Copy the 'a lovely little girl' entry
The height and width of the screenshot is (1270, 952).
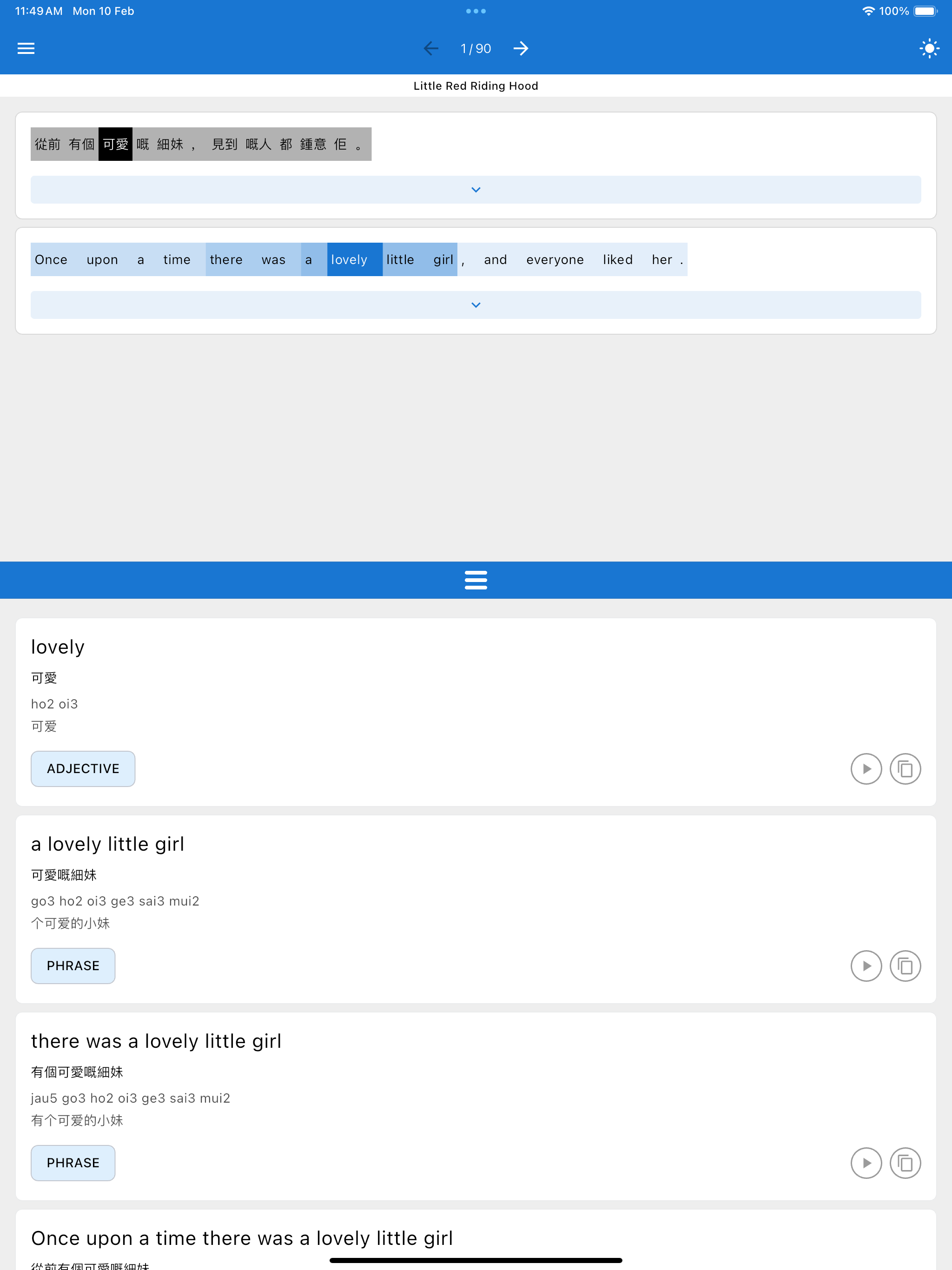[x=906, y=966]
